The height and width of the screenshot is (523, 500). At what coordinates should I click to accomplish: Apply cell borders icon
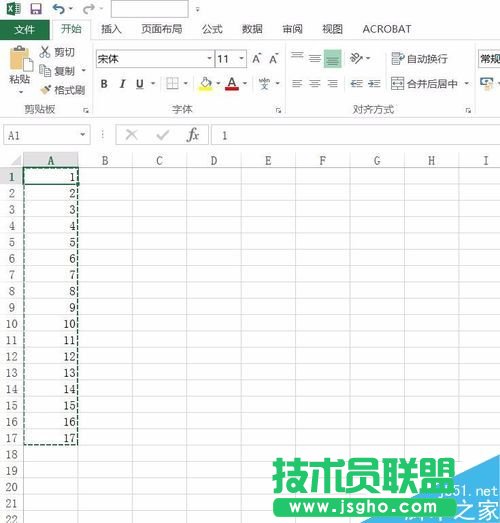pyautogui.click(x=172, y=83)
